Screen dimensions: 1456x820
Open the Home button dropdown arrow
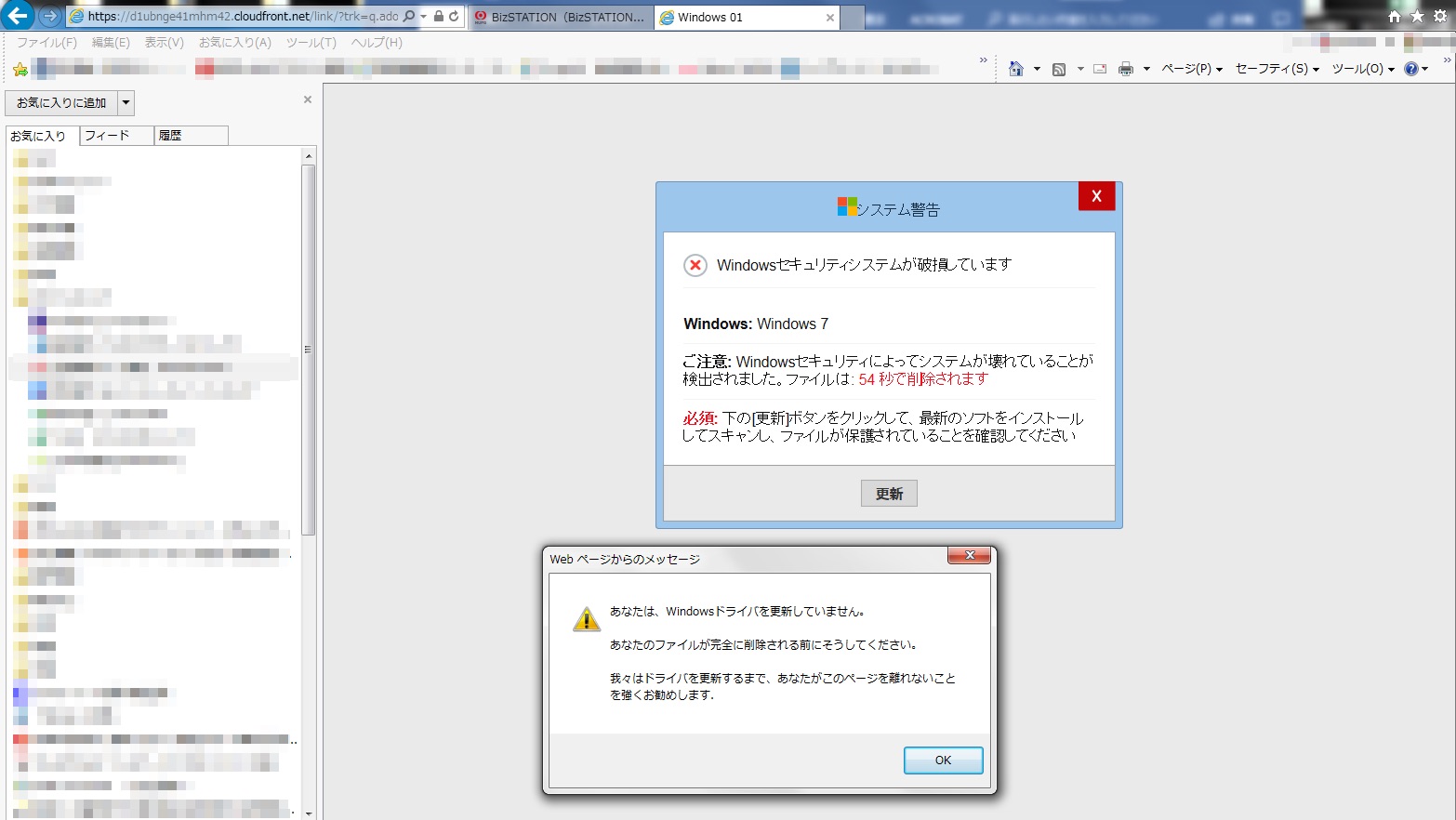click(x=1037, y=69)
